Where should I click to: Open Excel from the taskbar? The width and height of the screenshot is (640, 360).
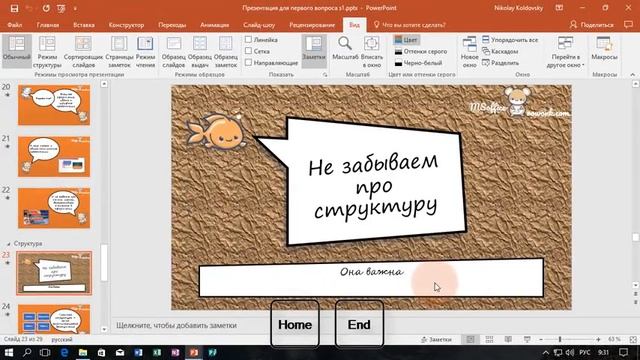[157, 352]
